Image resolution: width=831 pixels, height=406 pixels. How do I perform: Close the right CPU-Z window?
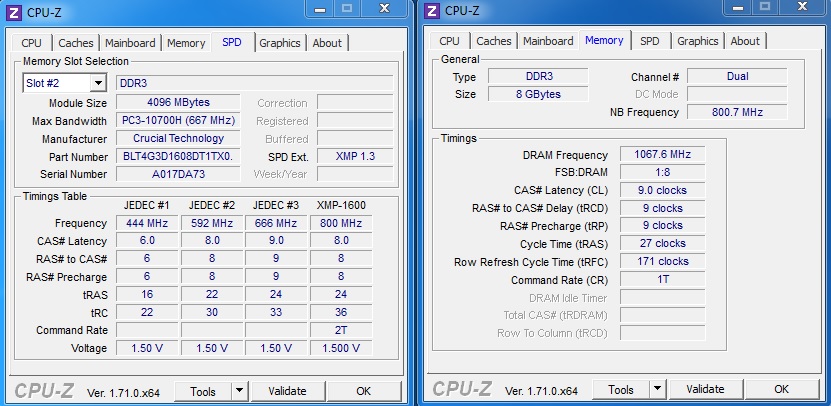click(804, 7)
